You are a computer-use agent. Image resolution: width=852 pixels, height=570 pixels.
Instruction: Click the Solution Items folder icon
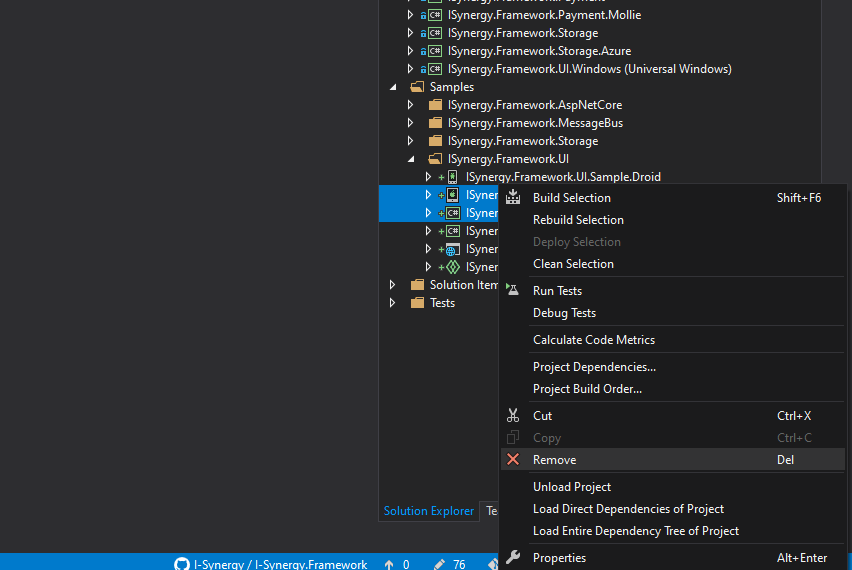pyautogui.click(x=417, y=285)
